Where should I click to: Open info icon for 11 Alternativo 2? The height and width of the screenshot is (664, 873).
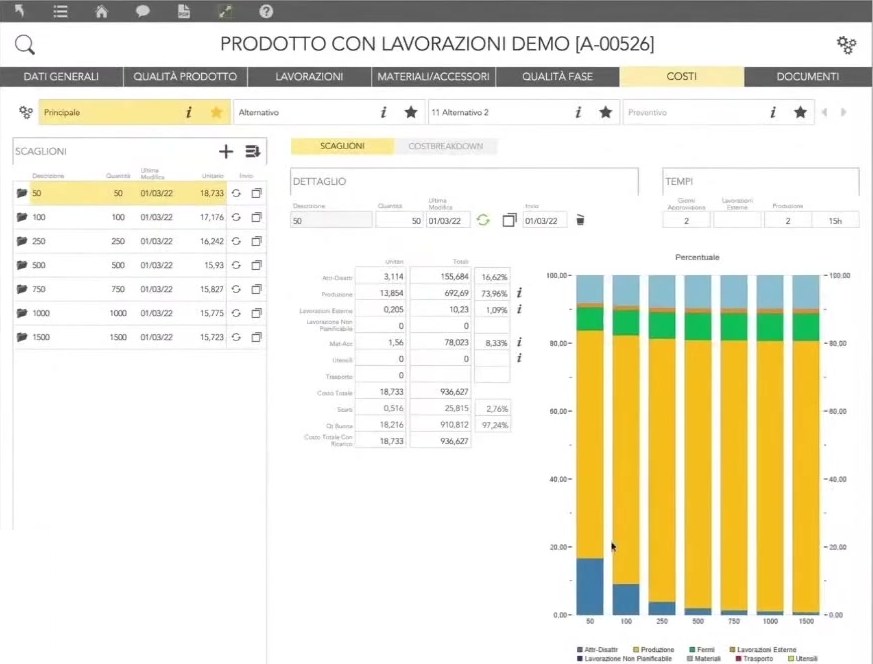(x=578, y=112)
